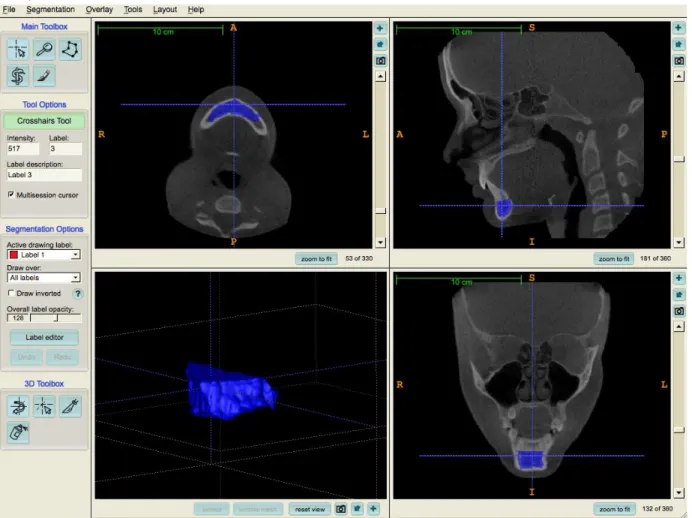Open the Tools menu
The image size is (692, 518).
coord(133,9)
